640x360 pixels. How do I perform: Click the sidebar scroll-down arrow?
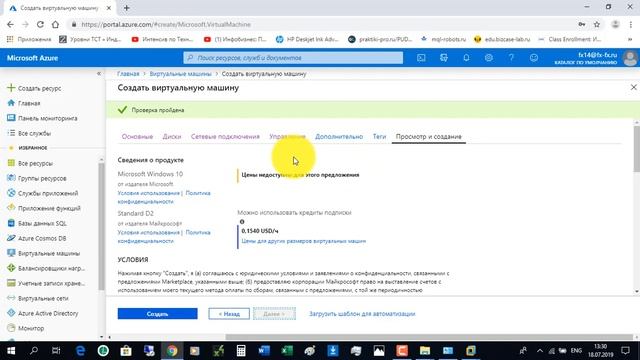(102, 337)
